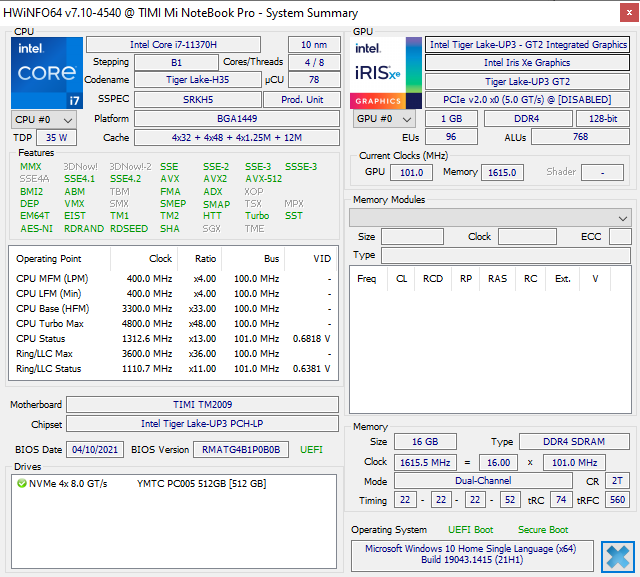Screen dimensions: 640x577
Task: Select the Stepping B1 field
Action: click(x=176, y=62)
